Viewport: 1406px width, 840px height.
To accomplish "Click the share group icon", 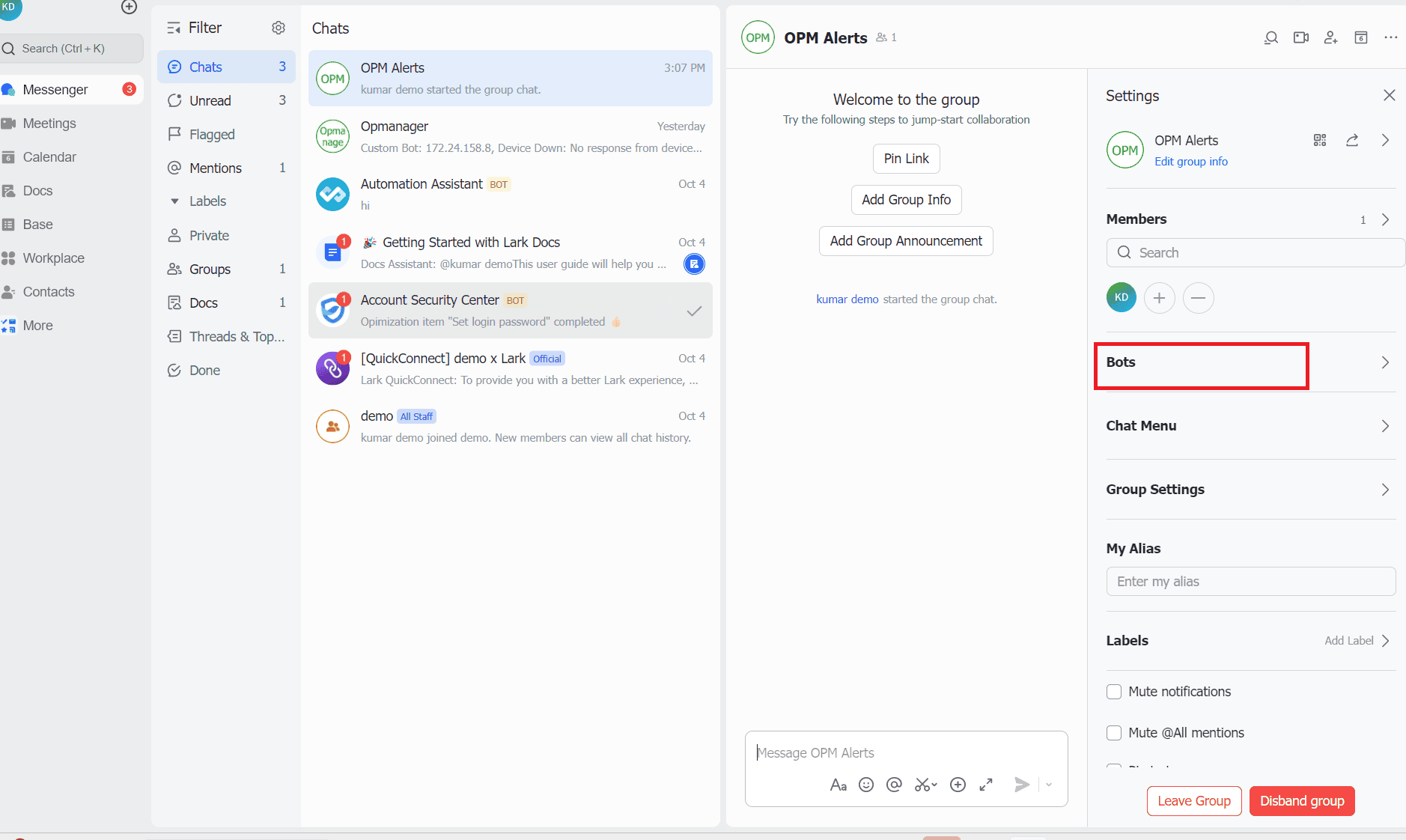I will coord(1352,140).
